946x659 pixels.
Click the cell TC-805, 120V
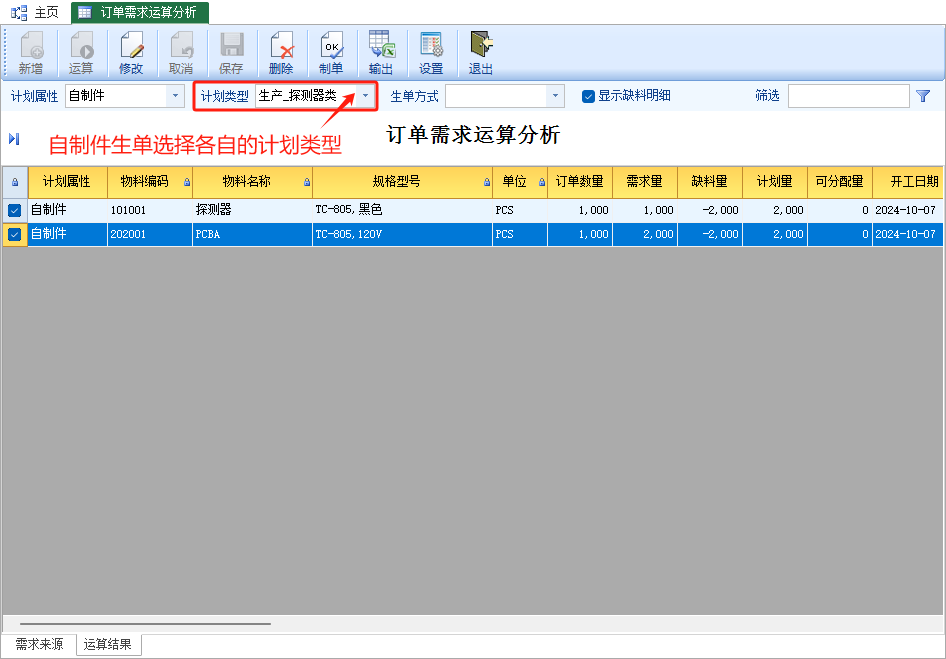[x=402, y=234]
